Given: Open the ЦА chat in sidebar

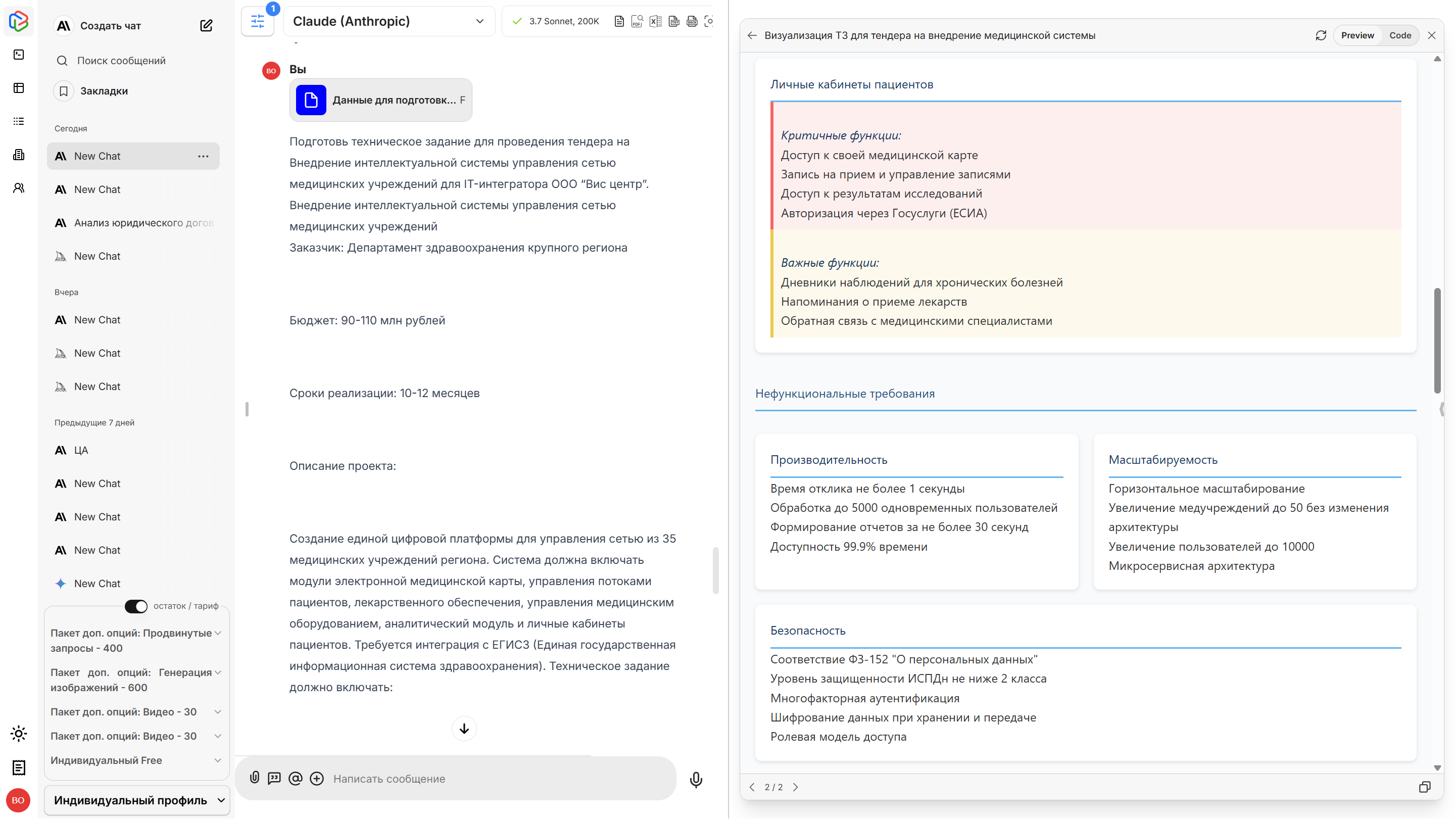Looking at the screenshot, I should (x=133, y=450).
